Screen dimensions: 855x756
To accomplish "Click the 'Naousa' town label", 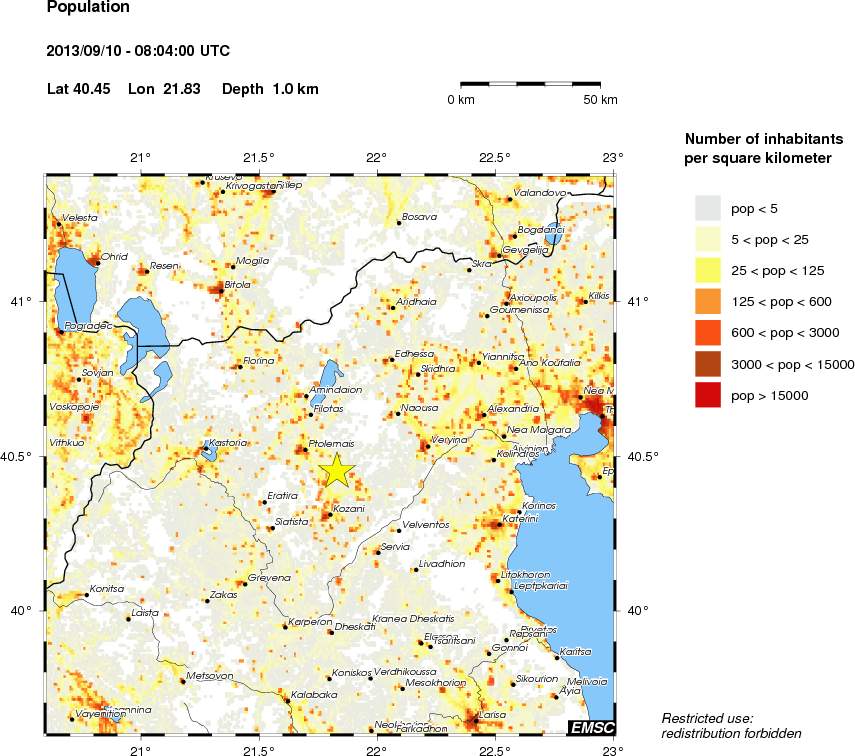I will coord(419,407).
